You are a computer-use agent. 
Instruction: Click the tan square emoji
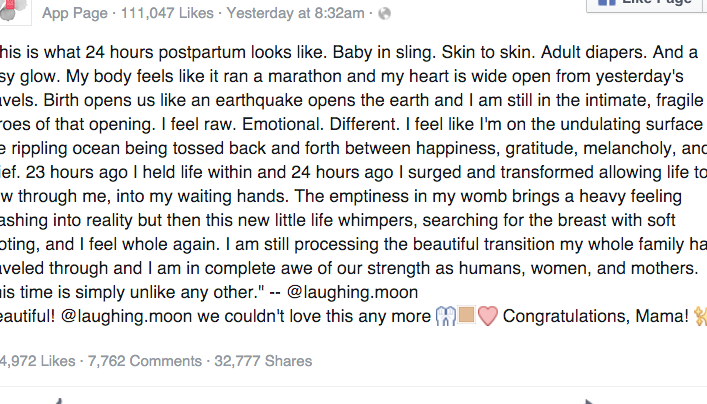tap(466, 317)
